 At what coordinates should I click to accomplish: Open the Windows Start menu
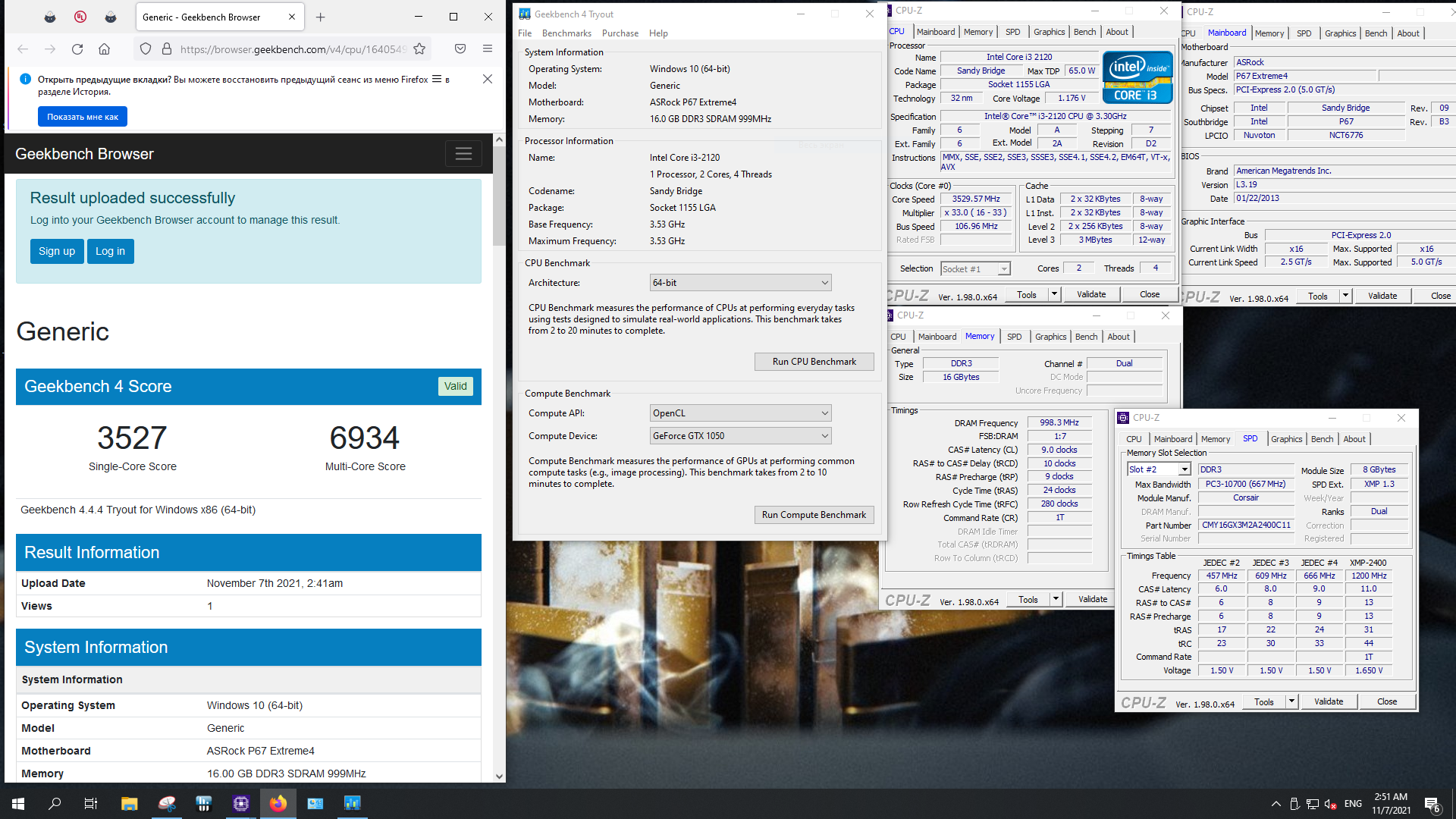tap(18, 803)
